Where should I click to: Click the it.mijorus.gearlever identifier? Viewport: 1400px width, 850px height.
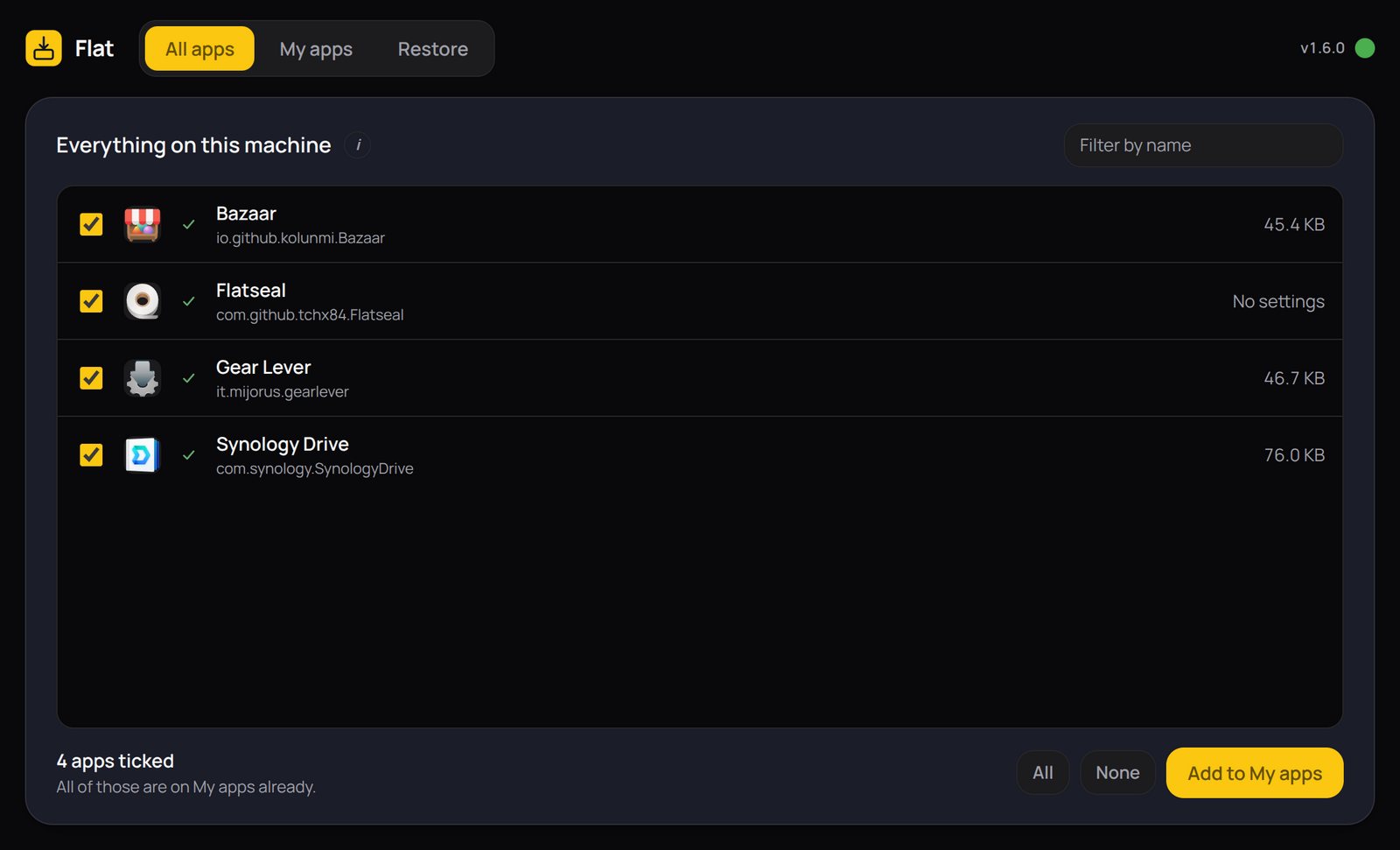(283, 392)
